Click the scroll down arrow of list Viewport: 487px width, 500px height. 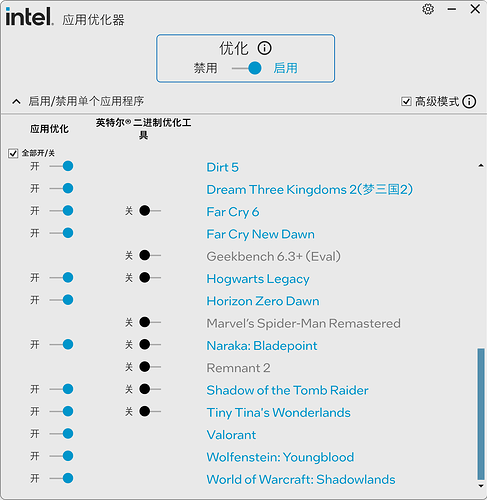pyautogui.click(x=481, y=486)
